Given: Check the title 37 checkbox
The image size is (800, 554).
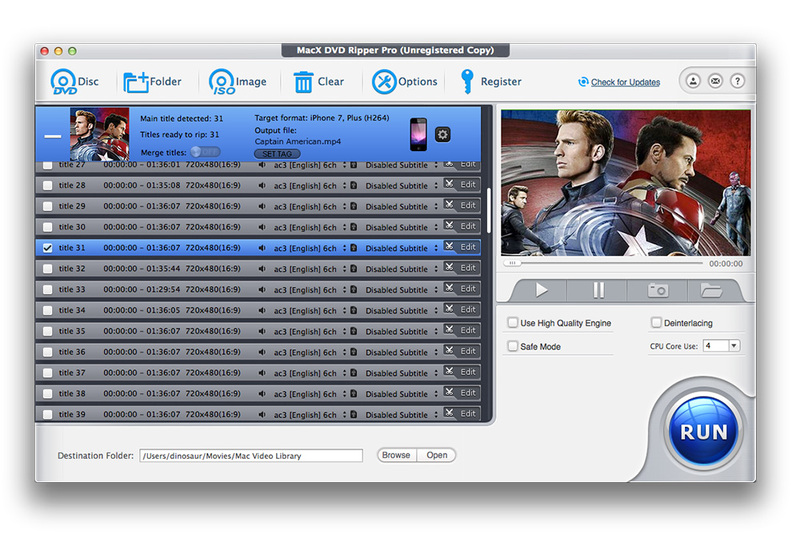Looking at the screenshot, I should point(47,373).
